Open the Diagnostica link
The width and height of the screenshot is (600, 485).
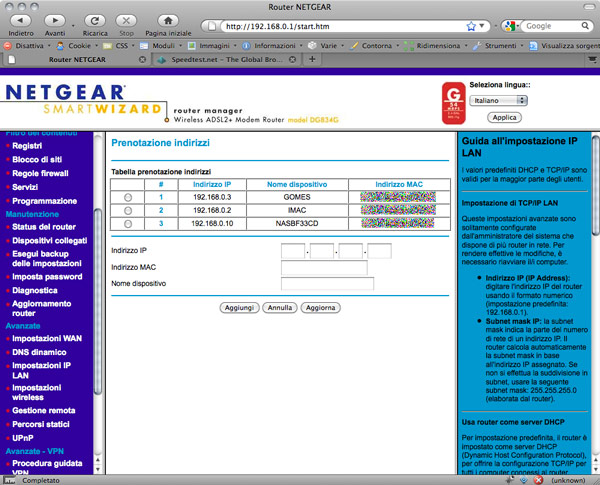click(x=34, y=291)
